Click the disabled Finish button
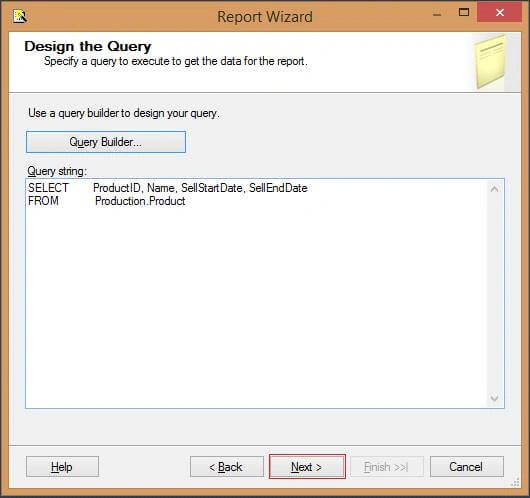The image size is (530, 498). coord(387,467)
